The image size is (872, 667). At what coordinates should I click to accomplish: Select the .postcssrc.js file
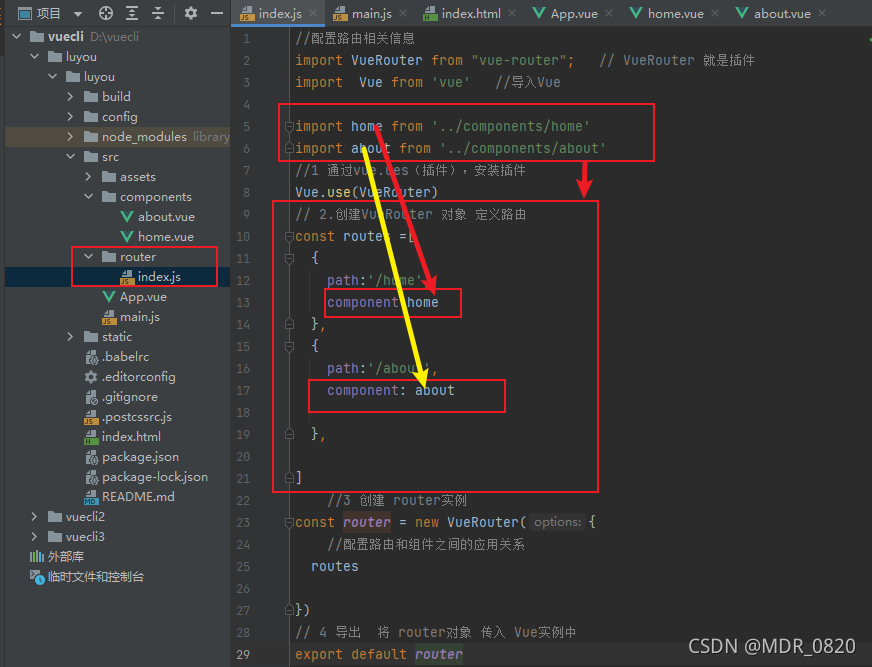pos(128,417)
